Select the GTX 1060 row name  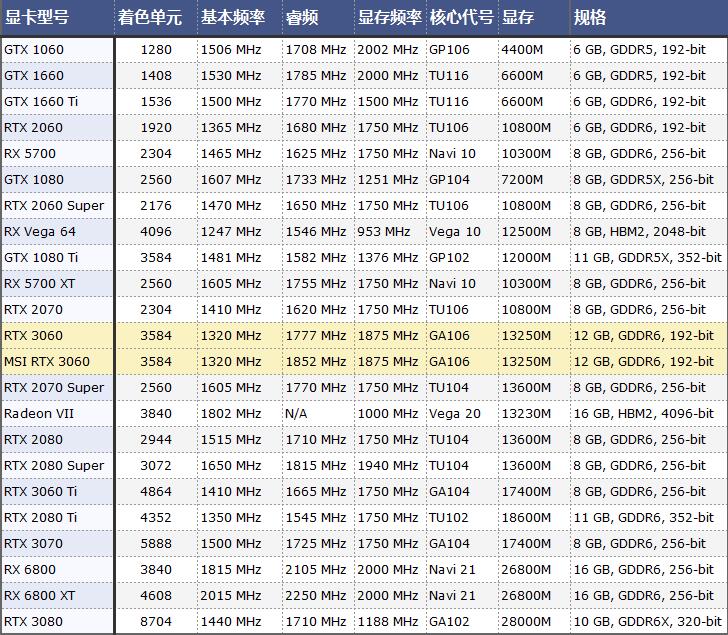34,50
